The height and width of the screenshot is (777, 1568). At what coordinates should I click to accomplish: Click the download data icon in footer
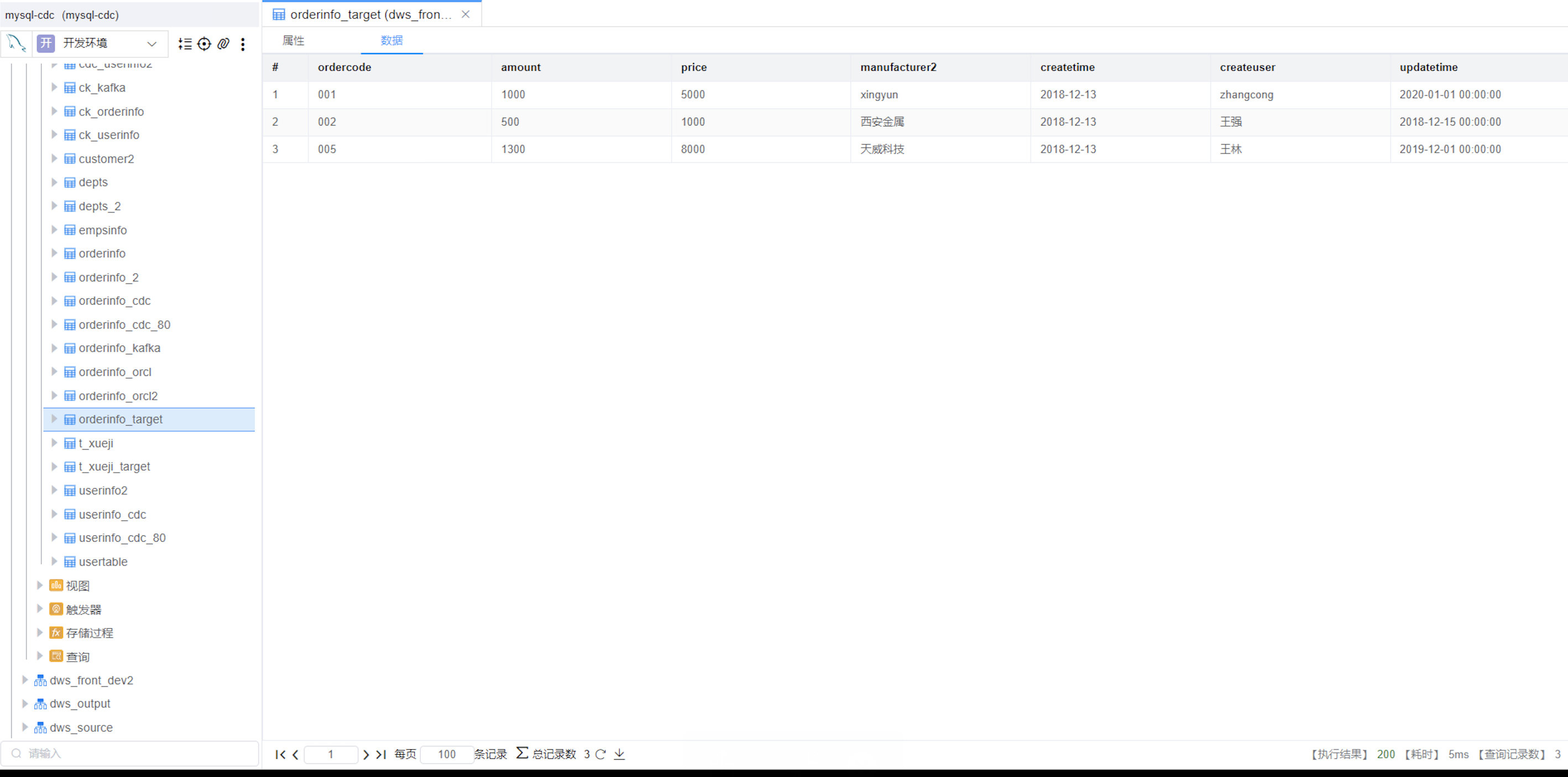click(x=619, y=754)
